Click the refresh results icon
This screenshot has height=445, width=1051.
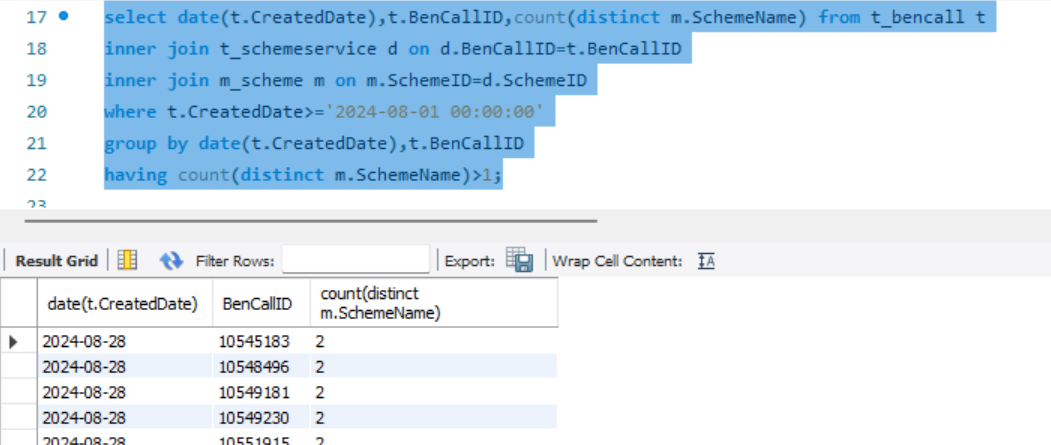click(171, 260)
